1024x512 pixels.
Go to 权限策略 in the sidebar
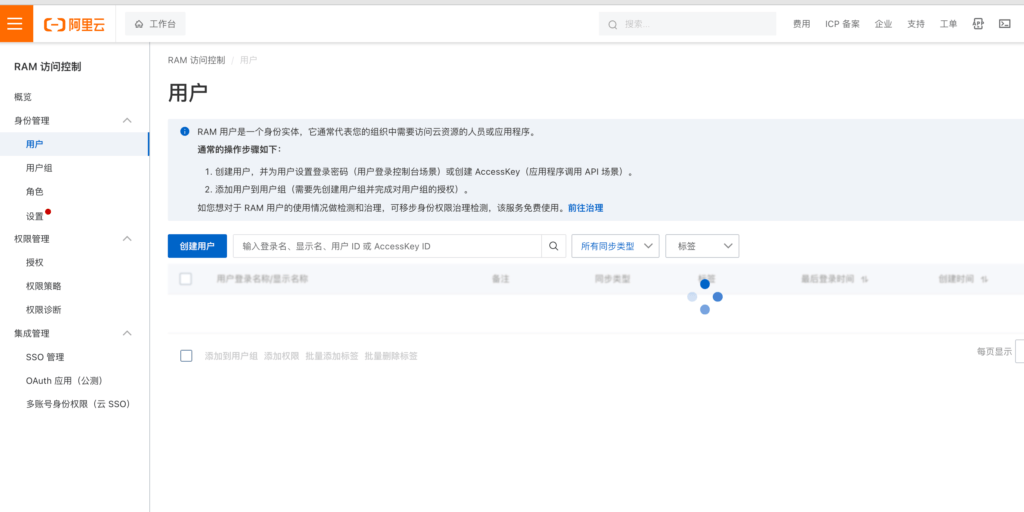tap(43, 286)
